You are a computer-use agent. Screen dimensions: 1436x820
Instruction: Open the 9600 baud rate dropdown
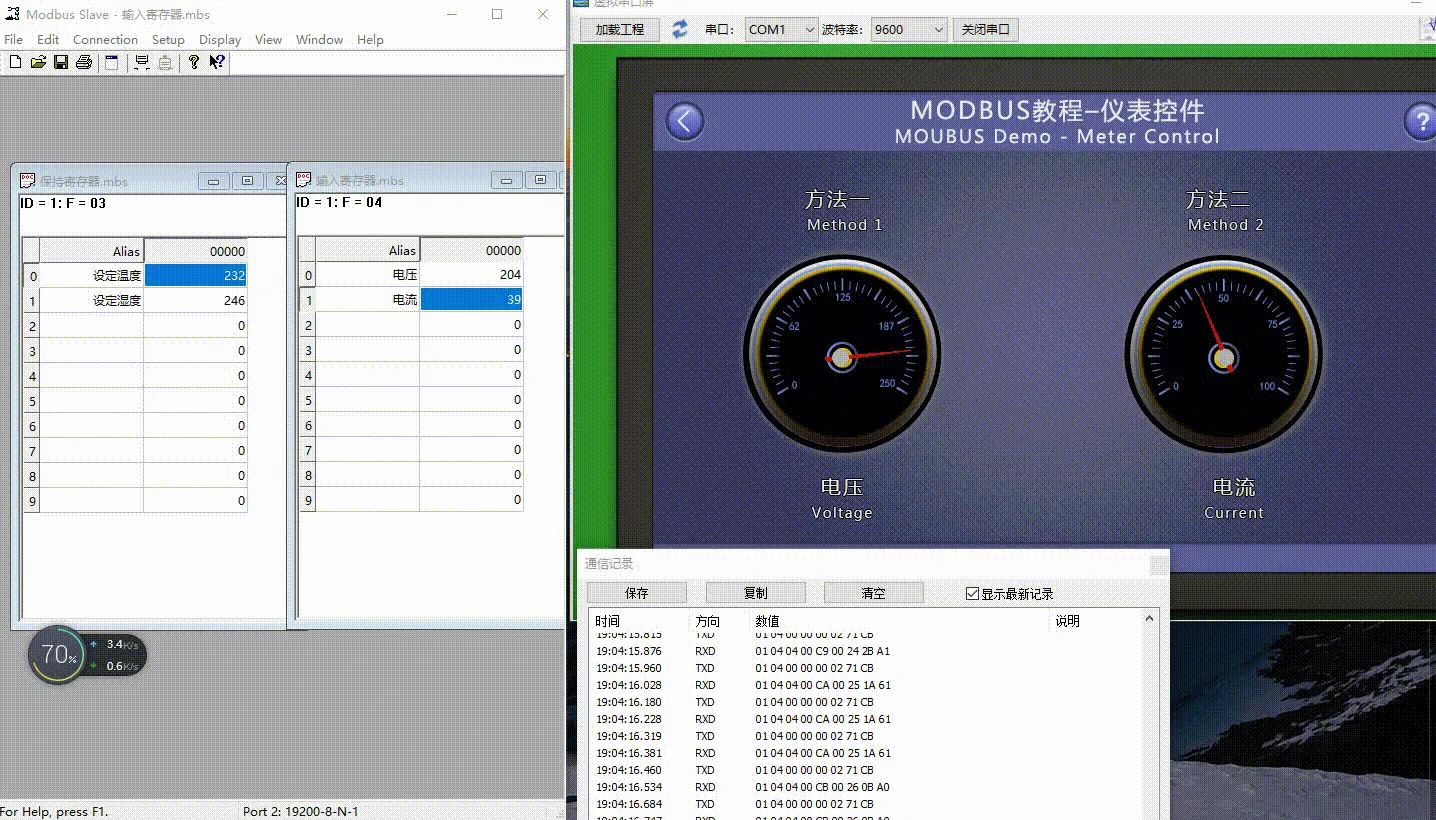point(938,29)
